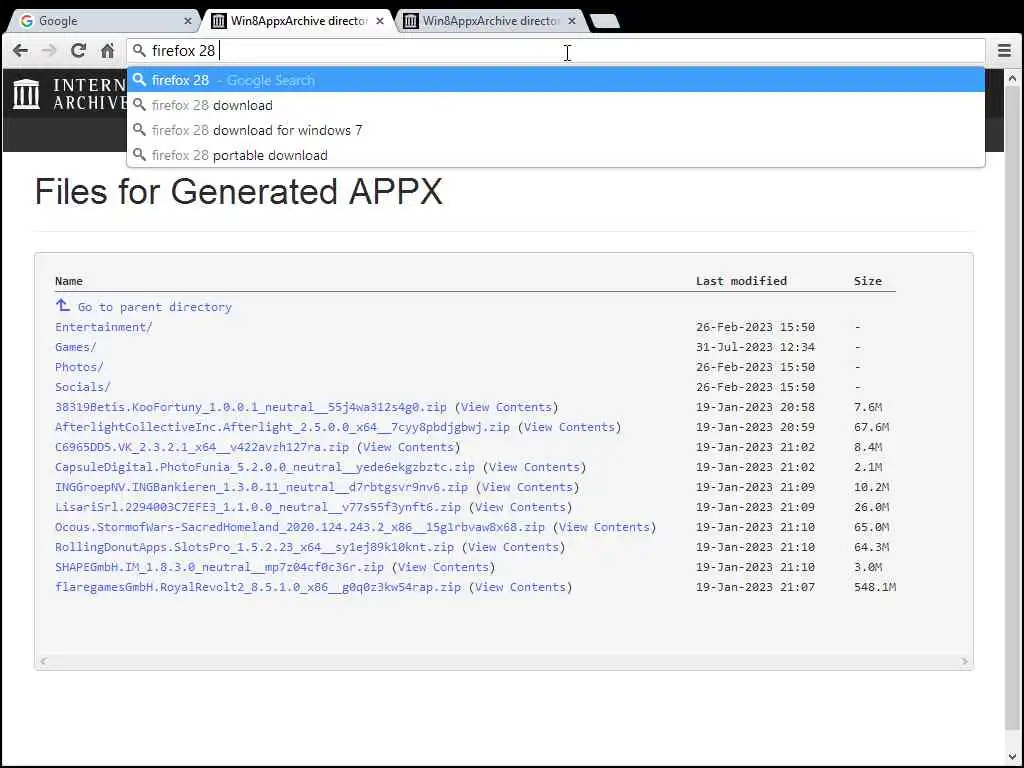Go to the Home page icon
This screenshot has width=1024, height=768.
coord(108,50)
